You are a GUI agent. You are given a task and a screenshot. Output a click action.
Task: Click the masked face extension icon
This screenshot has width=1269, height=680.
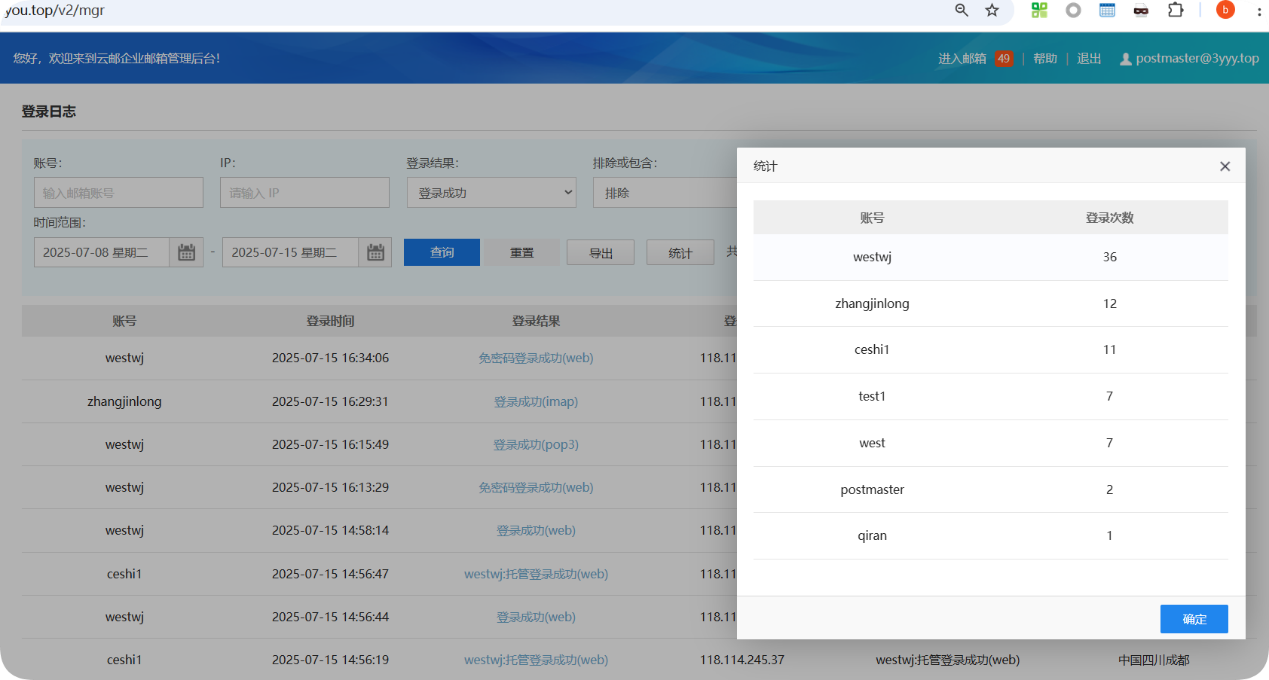[x=1141, y=10]
